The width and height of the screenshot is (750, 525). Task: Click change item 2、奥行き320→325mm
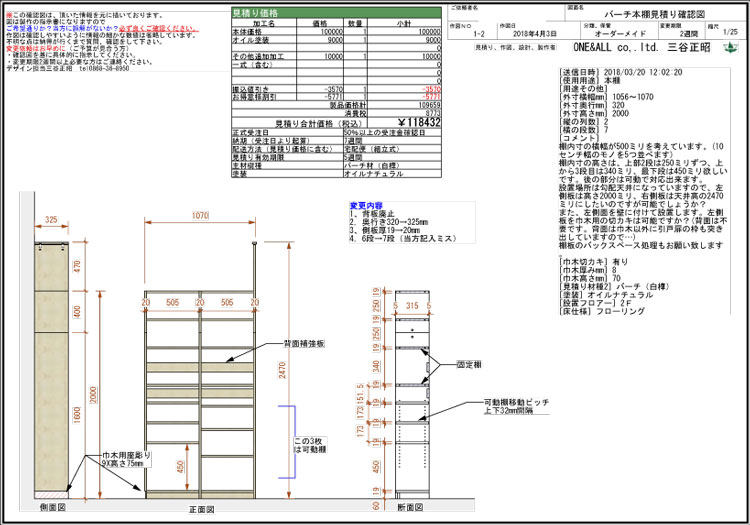click(389, 222)
